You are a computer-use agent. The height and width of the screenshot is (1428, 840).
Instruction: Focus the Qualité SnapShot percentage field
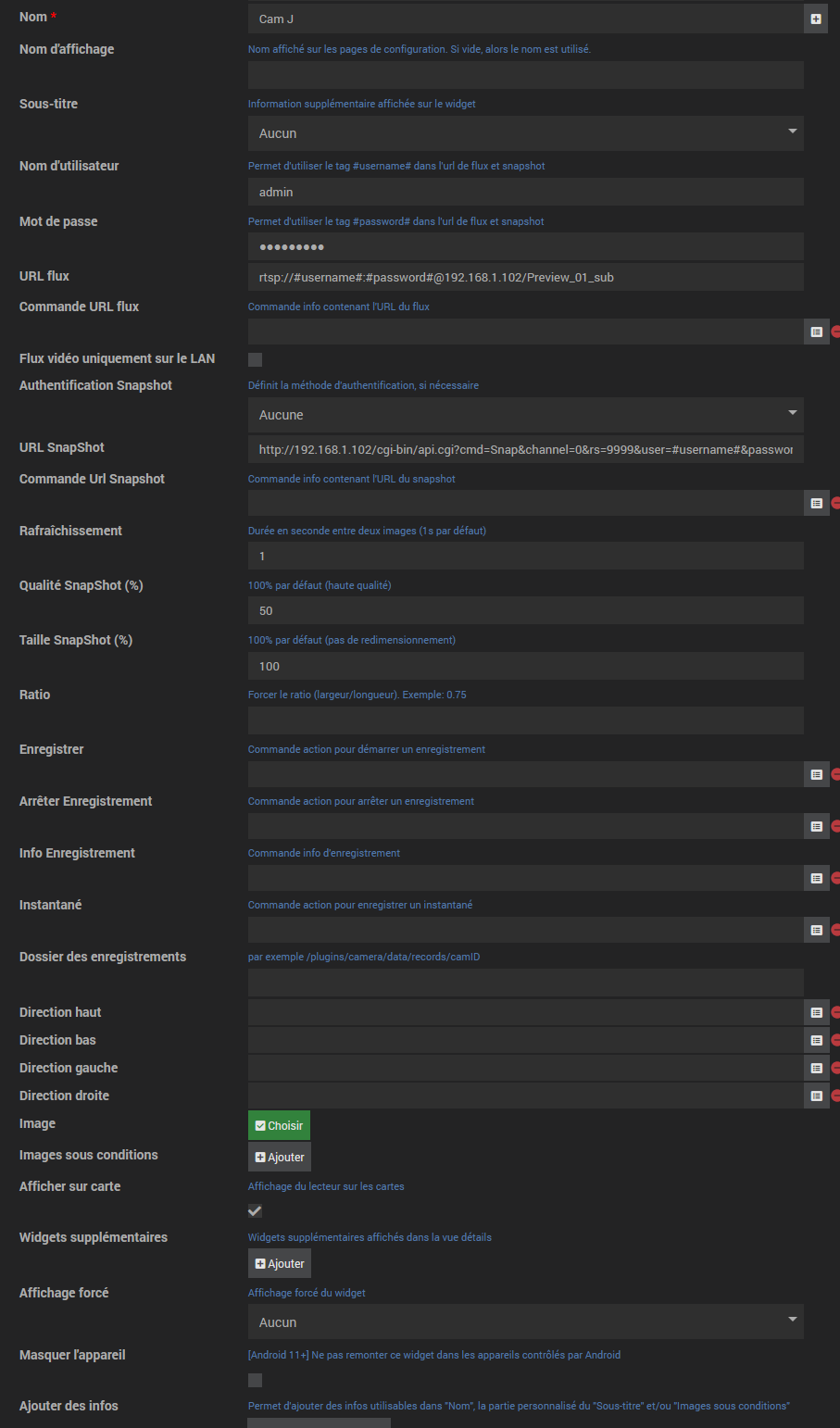(525, 610)
